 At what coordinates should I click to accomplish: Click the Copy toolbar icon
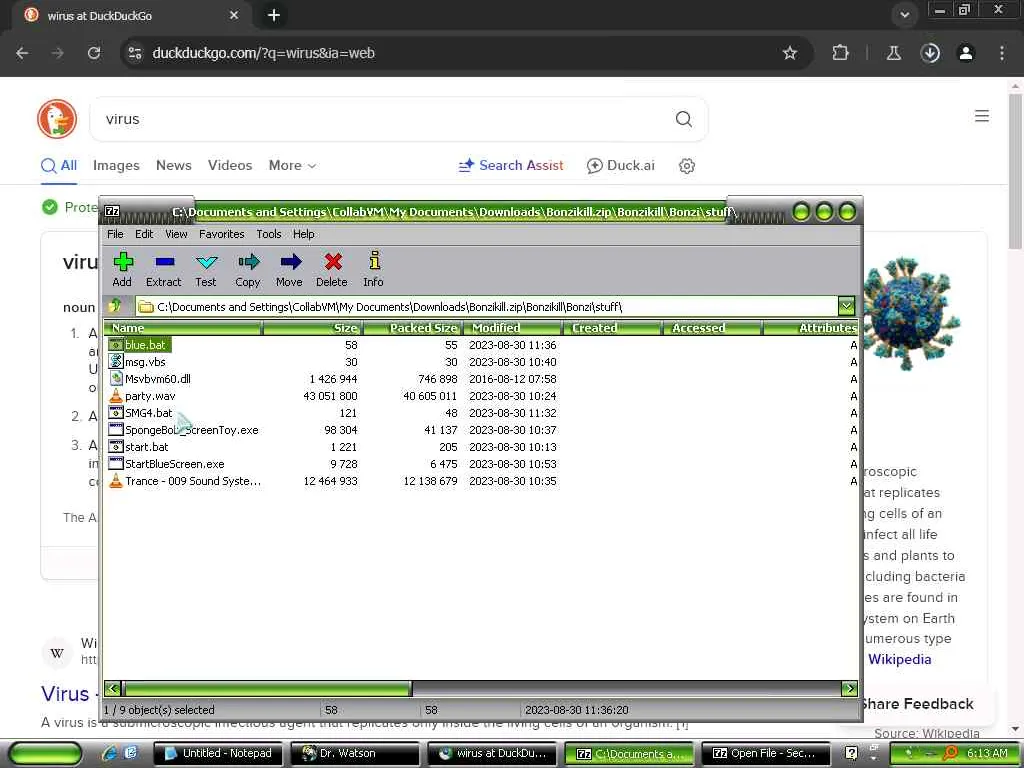[x=248, y=262]
